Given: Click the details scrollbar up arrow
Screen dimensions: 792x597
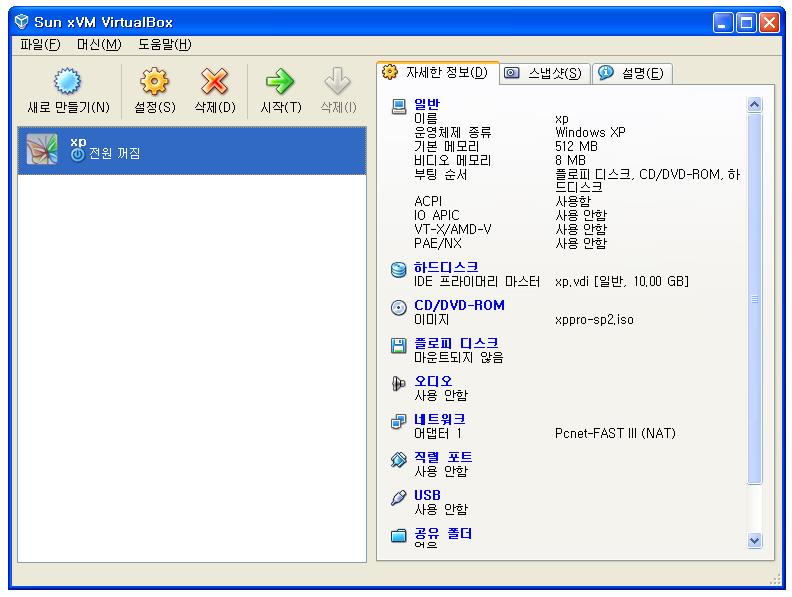Looking at the screenshot, I should (754, 105).
